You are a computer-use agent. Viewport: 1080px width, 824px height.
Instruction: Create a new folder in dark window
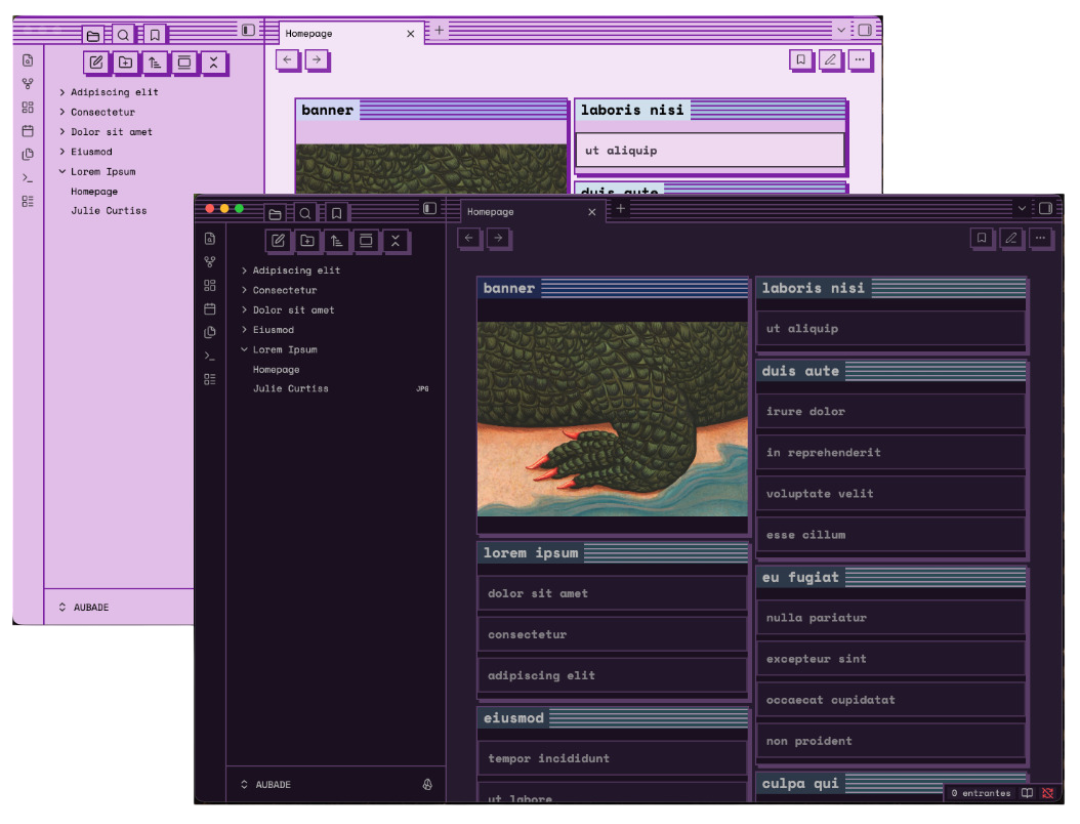[307, 240]
